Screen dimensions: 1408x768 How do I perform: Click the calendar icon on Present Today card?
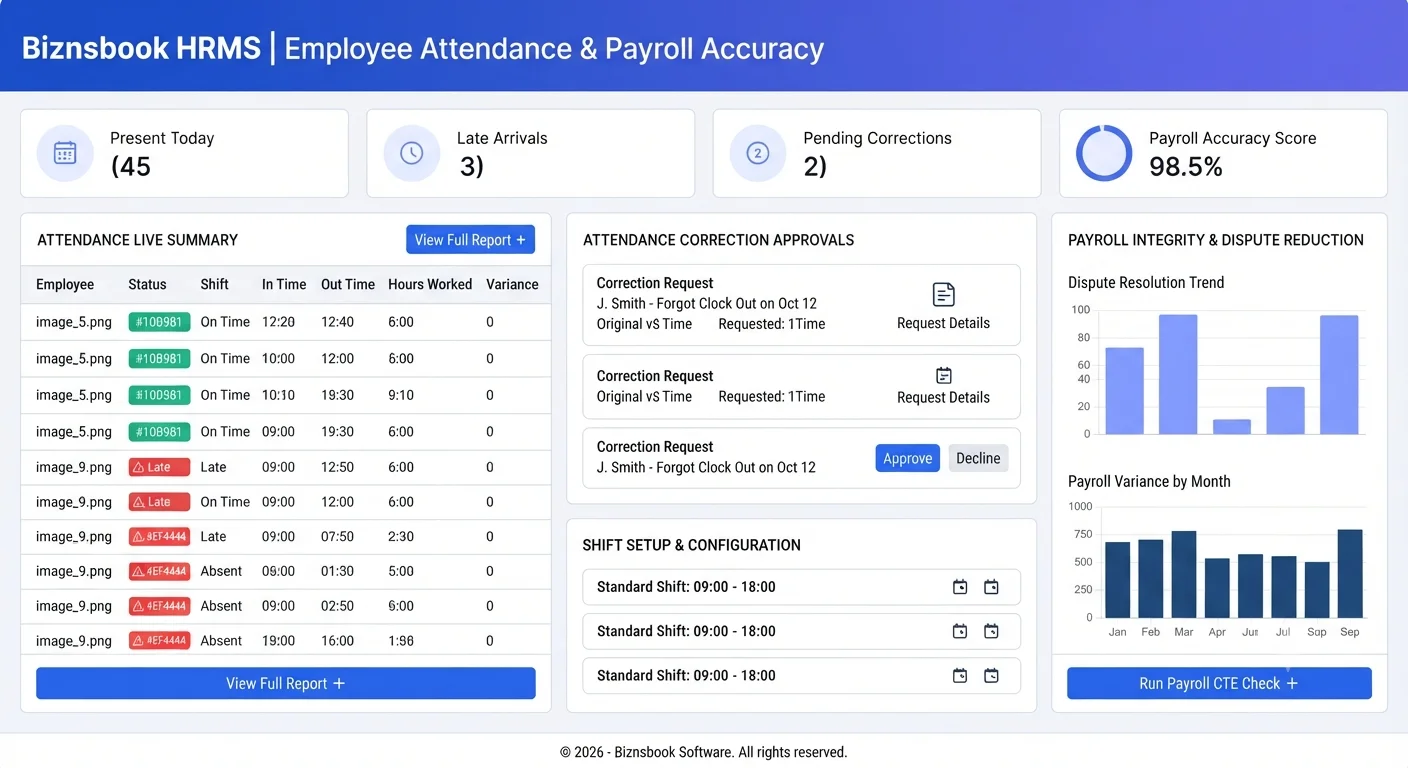tap(65, 153)
